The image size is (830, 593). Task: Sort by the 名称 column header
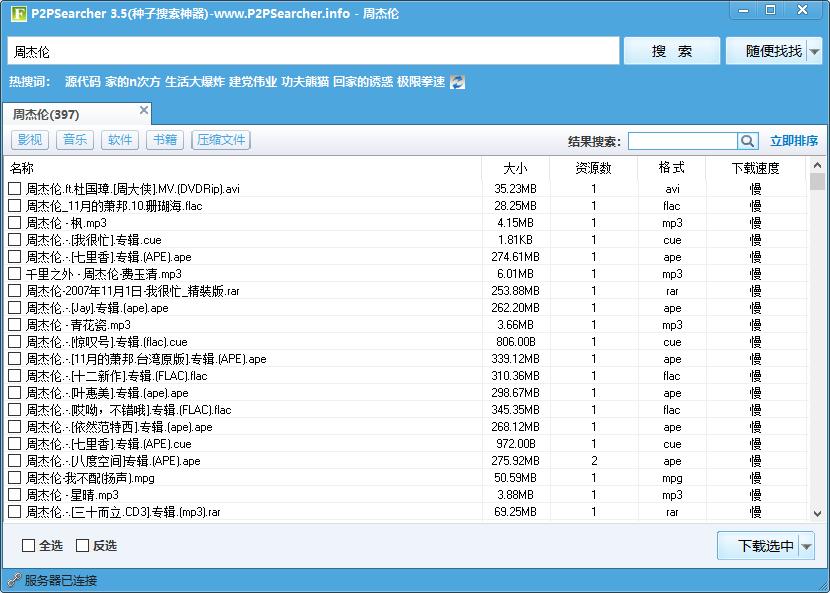242,168
